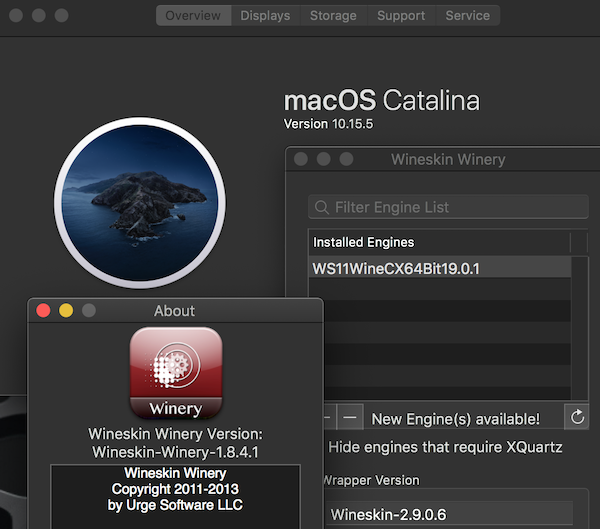Click the Copyright 2011-2013 credits text
This screenshot has height=529, width=600.
[175, 489]
